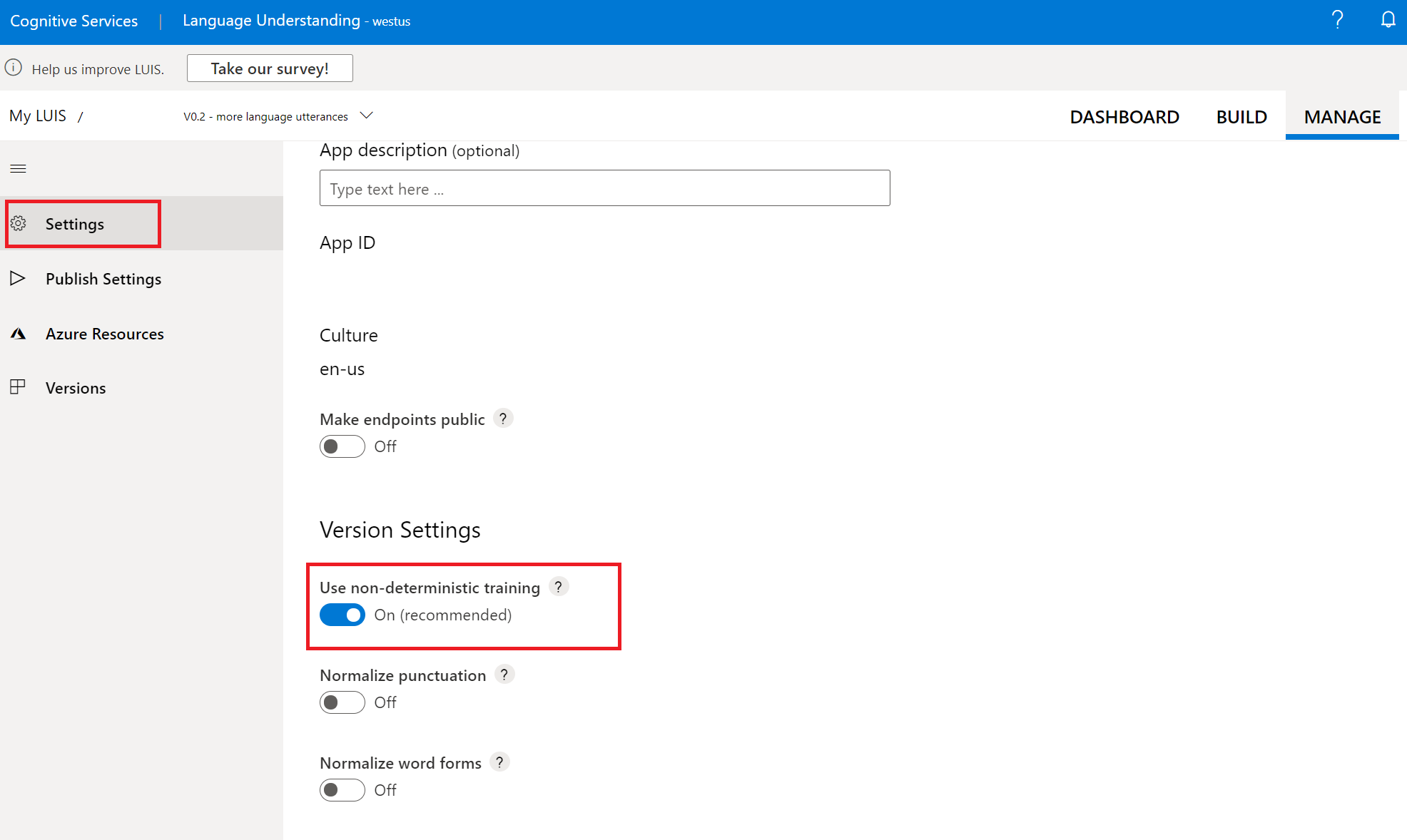Open the DASHBOARD tab
The width and height of the screenshot is (1407, 840).
click(x=1124, y=117)
